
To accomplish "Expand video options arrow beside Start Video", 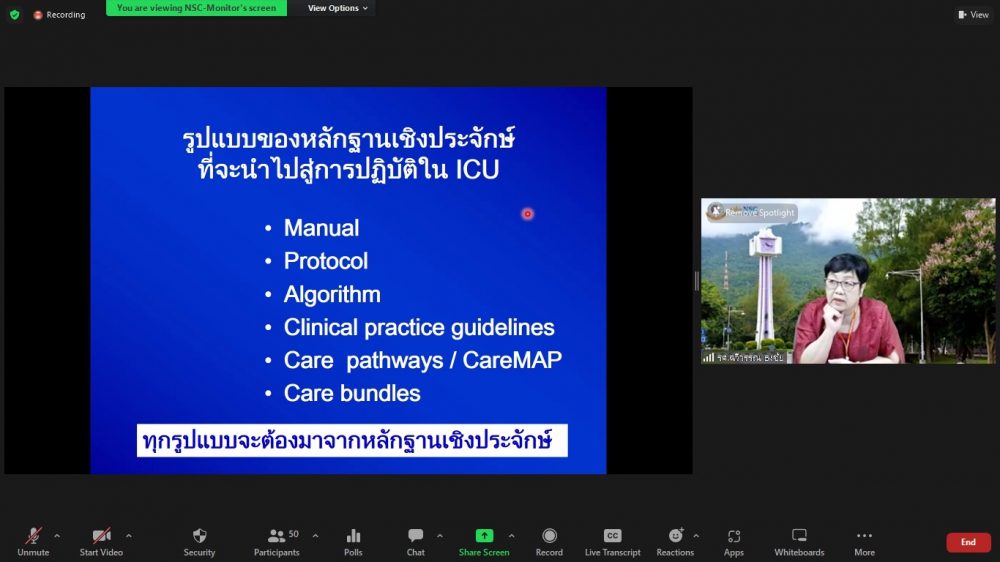I will click(x=128, y=536).
